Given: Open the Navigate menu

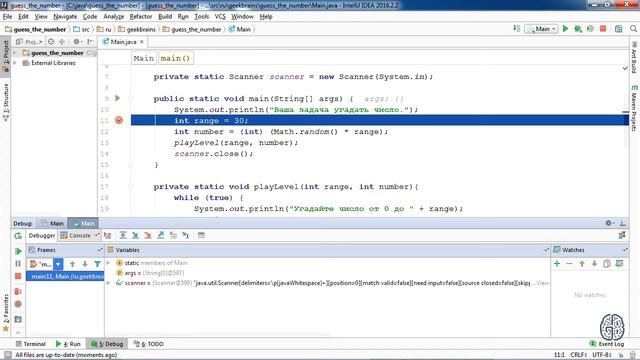Looking at the screenshot, I should [65, 16].
